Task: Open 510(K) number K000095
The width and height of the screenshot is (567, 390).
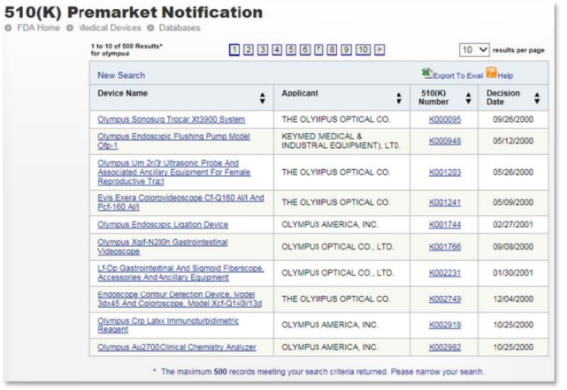Action: point(445,119)
